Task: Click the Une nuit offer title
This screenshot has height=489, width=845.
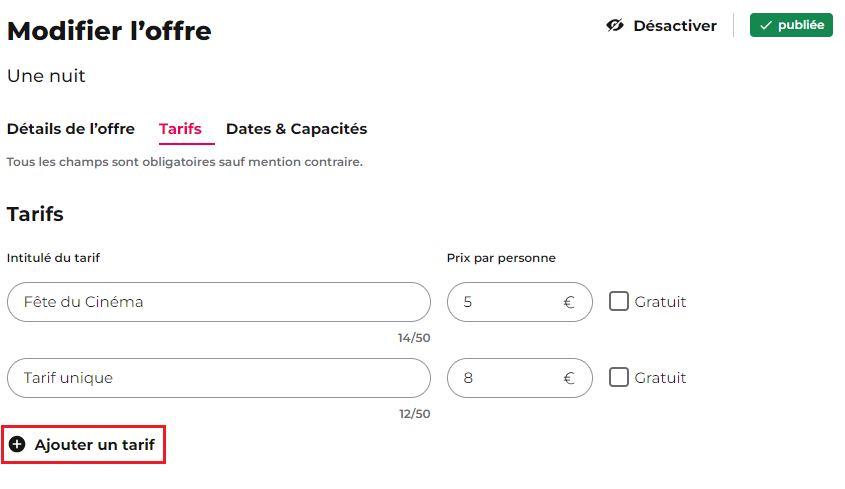Action: [46, 76]
